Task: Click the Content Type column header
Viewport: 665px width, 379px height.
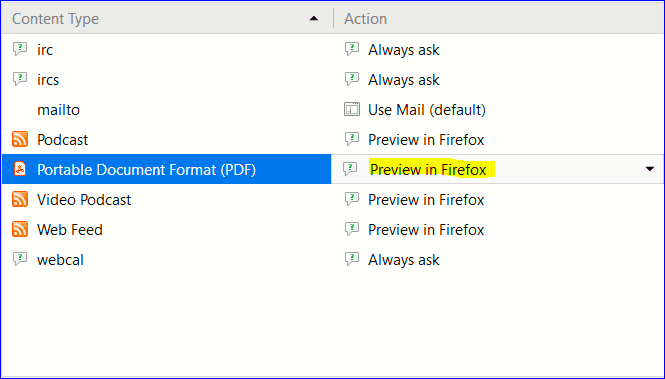Action: click(56, 19)
